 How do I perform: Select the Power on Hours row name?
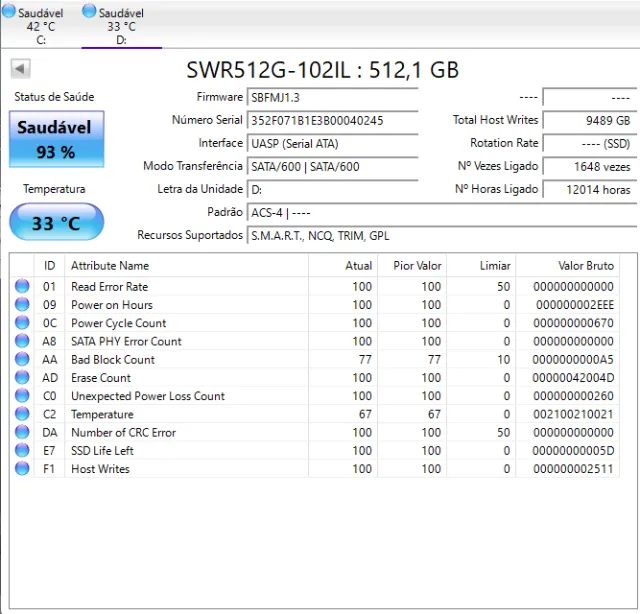click(x=112, y=305)
